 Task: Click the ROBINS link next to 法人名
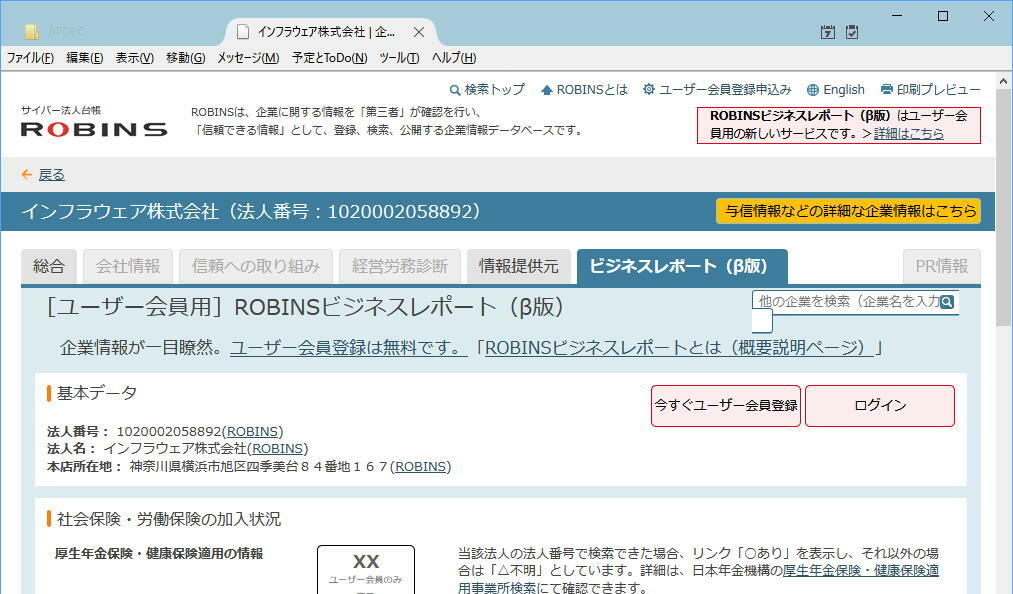click(278, 449)
